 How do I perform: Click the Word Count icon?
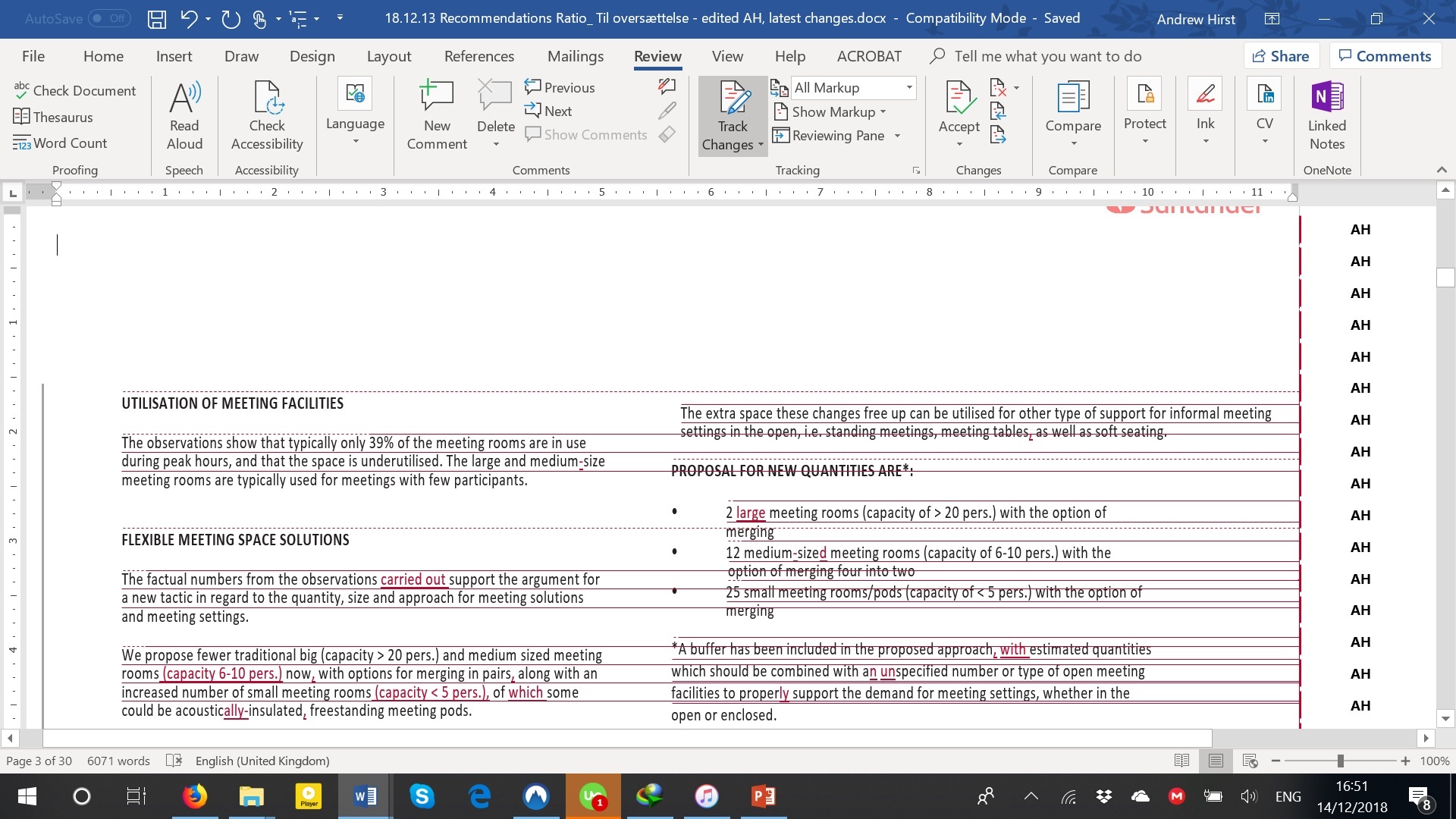click(x=21, y=143)
